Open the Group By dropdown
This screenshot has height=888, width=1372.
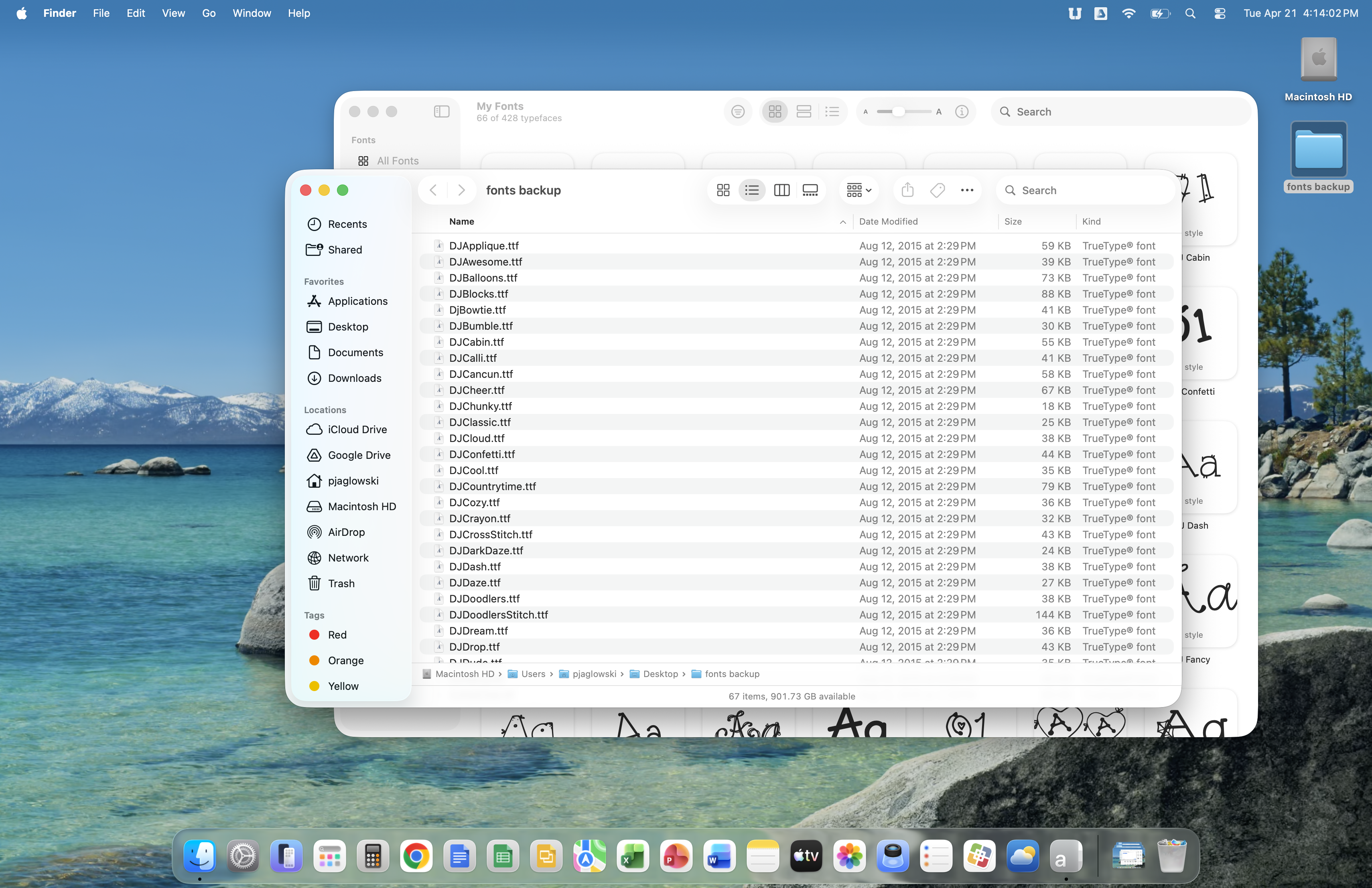tap(859, 190)
